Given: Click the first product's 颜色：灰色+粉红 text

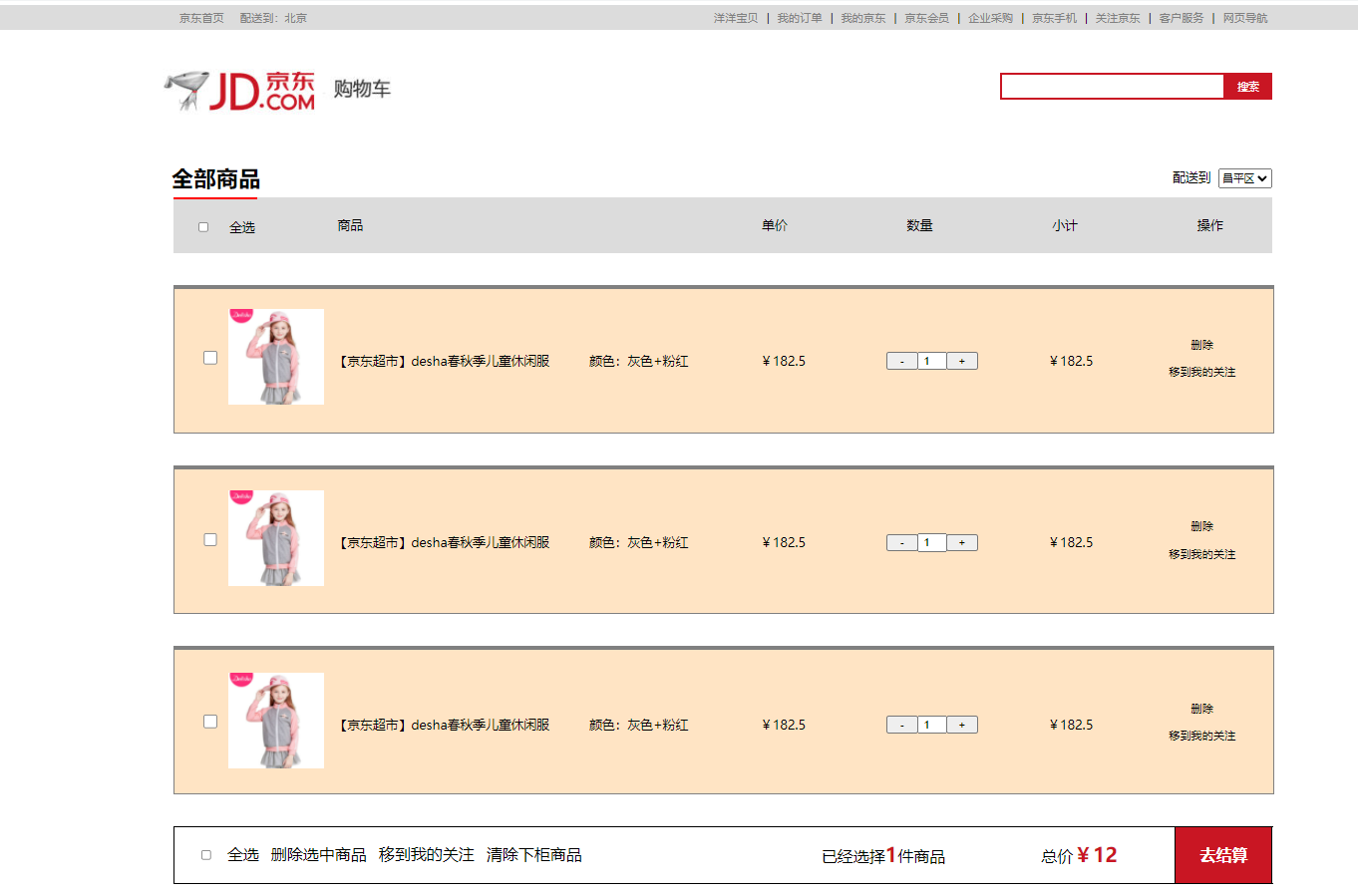Looking at the screenshot, I should 638,362.
